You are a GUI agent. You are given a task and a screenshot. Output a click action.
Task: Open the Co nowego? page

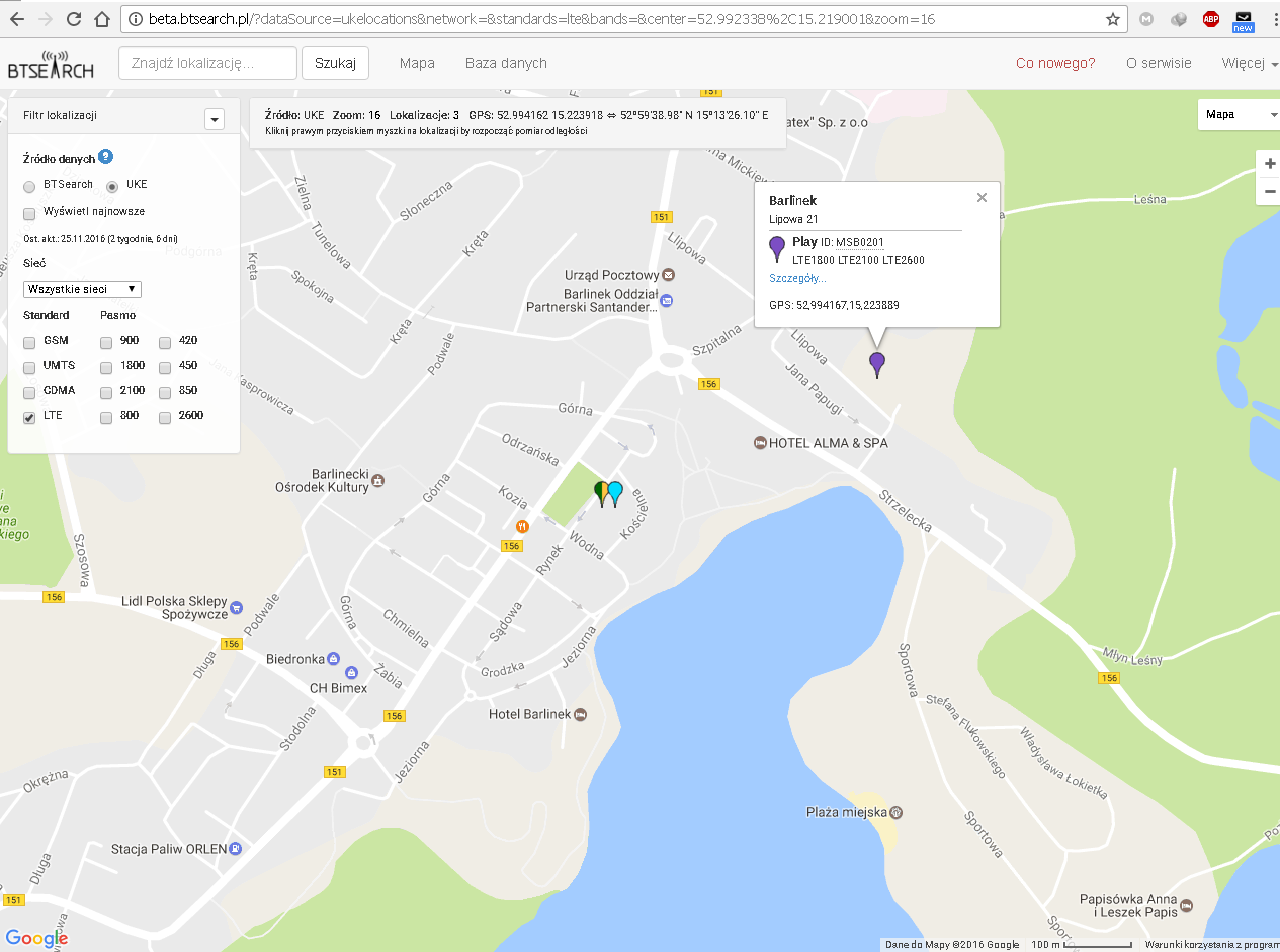1056,63
